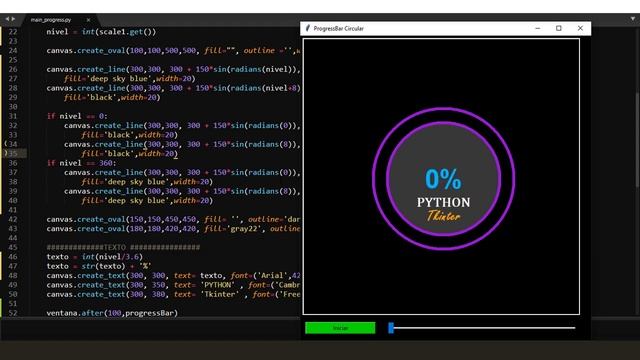Viewport: 640px width, 360px height.
Task: Click the blue slider handle
Action: [391, 328]
